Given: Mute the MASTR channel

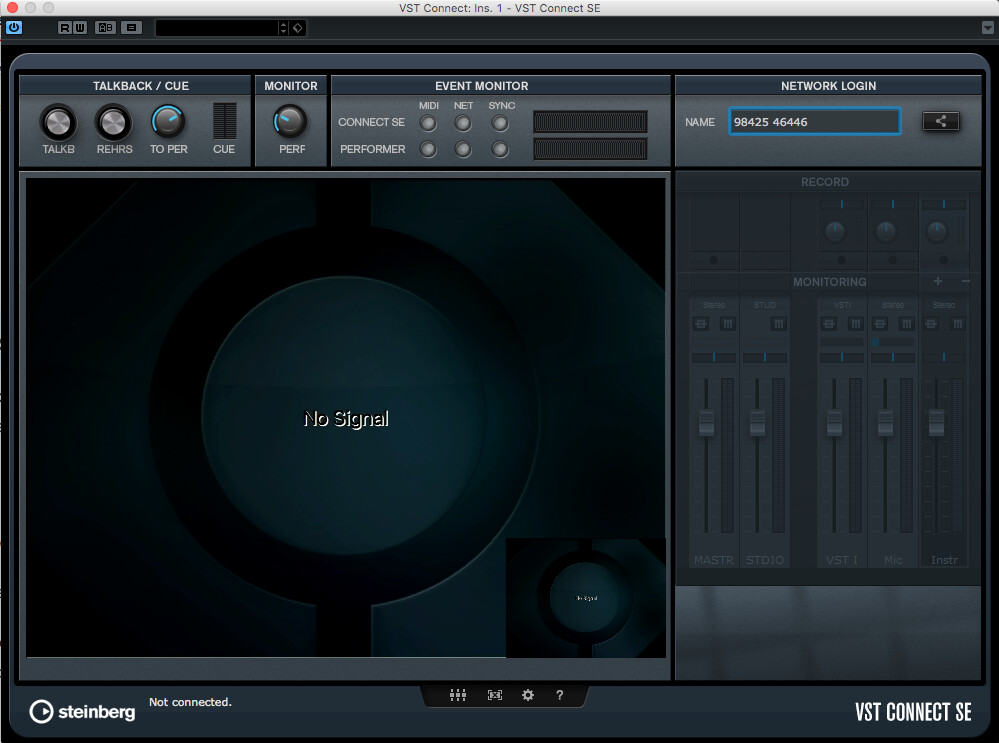Looking at the screenshot, I should click(x=728, y=324).
